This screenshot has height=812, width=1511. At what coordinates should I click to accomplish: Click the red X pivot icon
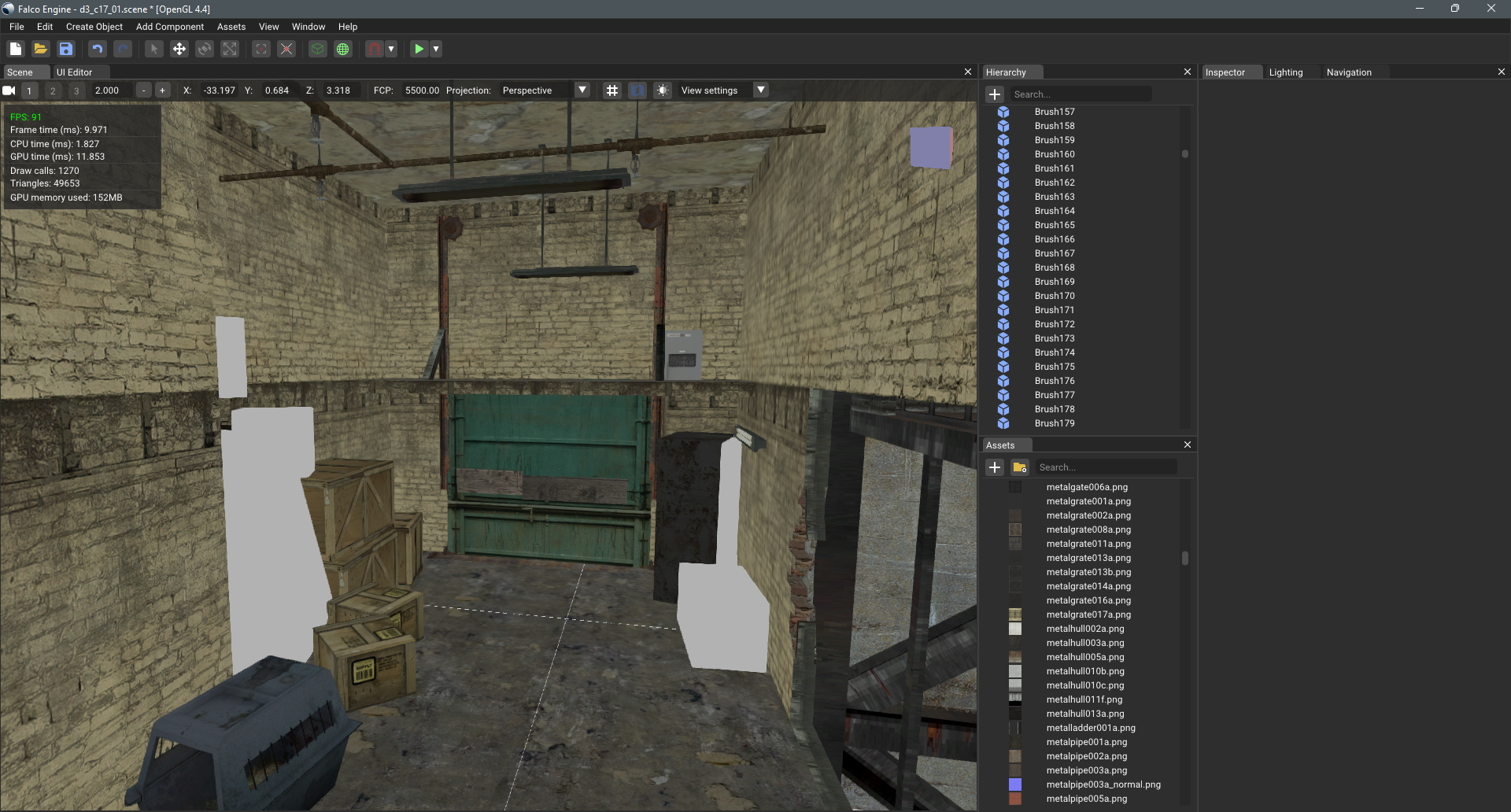(x=286, y=49)
